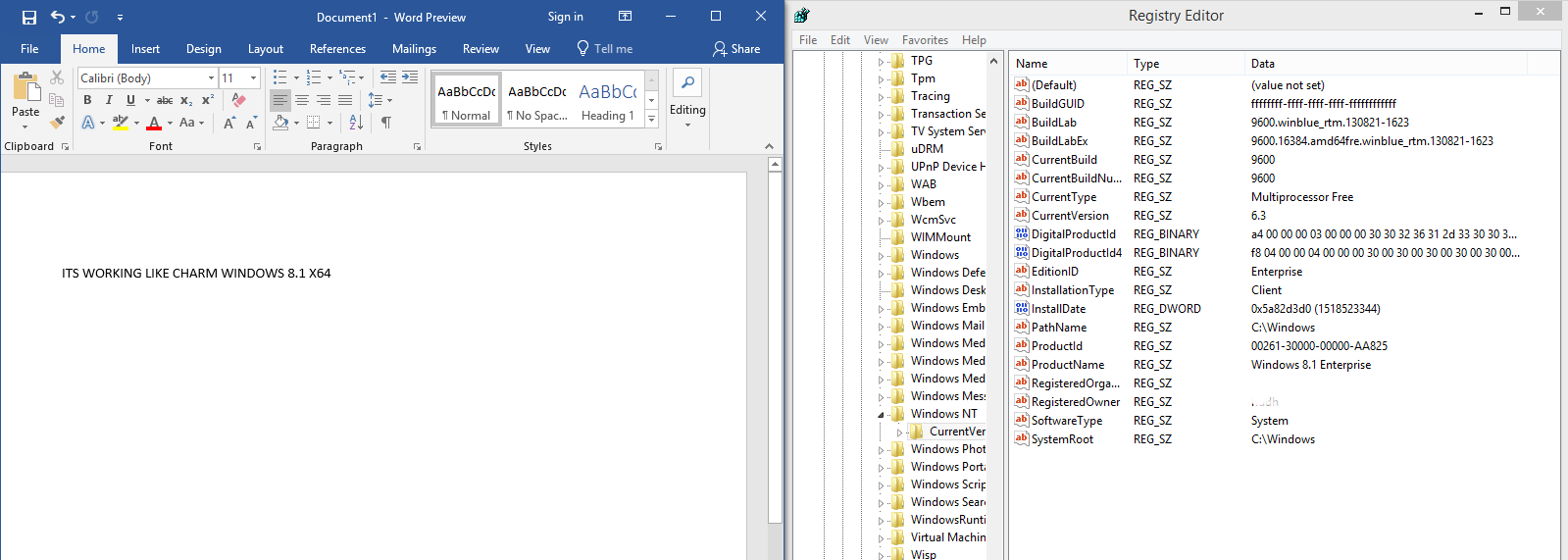Click the Tell me search box
Viewport: 1568px width, 560px height.
coord(604,49)
